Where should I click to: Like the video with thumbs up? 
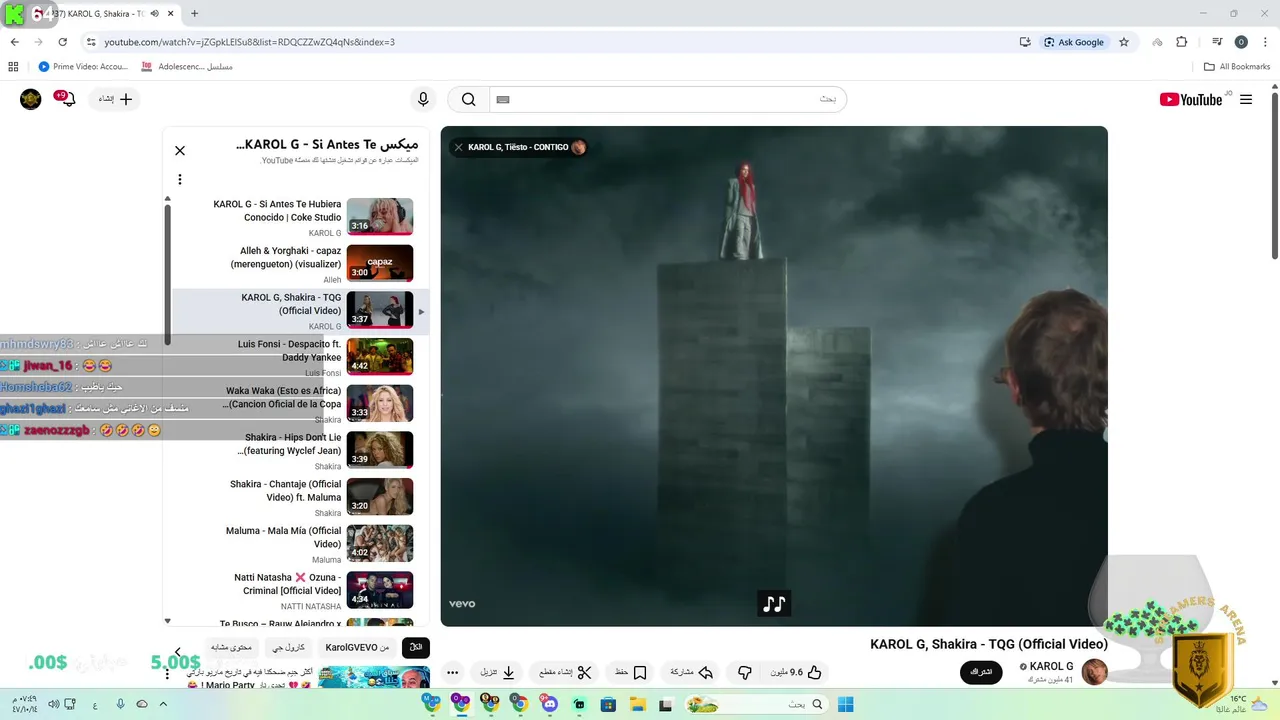(x=797, y=673)
